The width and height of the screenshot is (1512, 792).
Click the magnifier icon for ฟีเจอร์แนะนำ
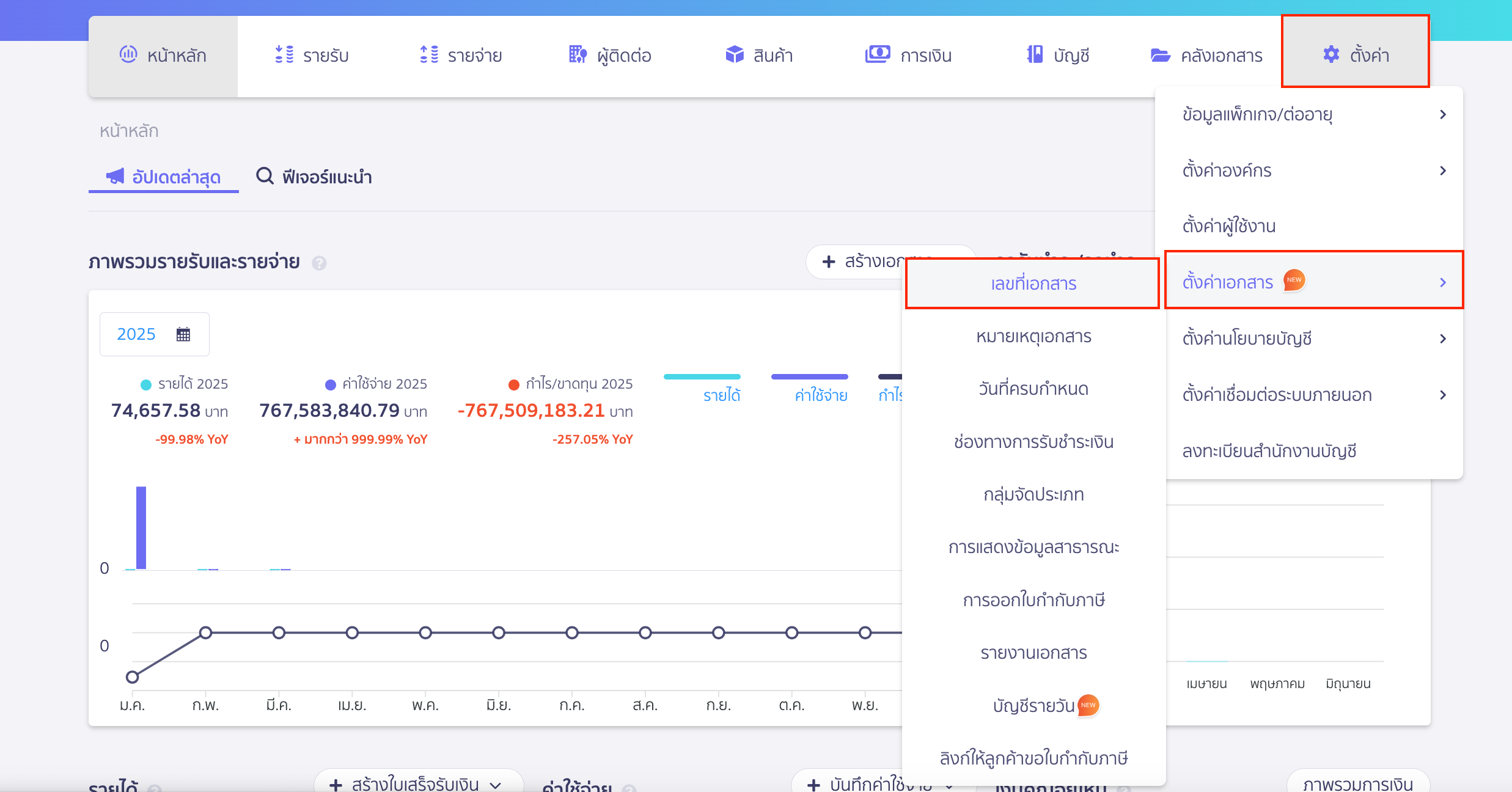(265, 176)
